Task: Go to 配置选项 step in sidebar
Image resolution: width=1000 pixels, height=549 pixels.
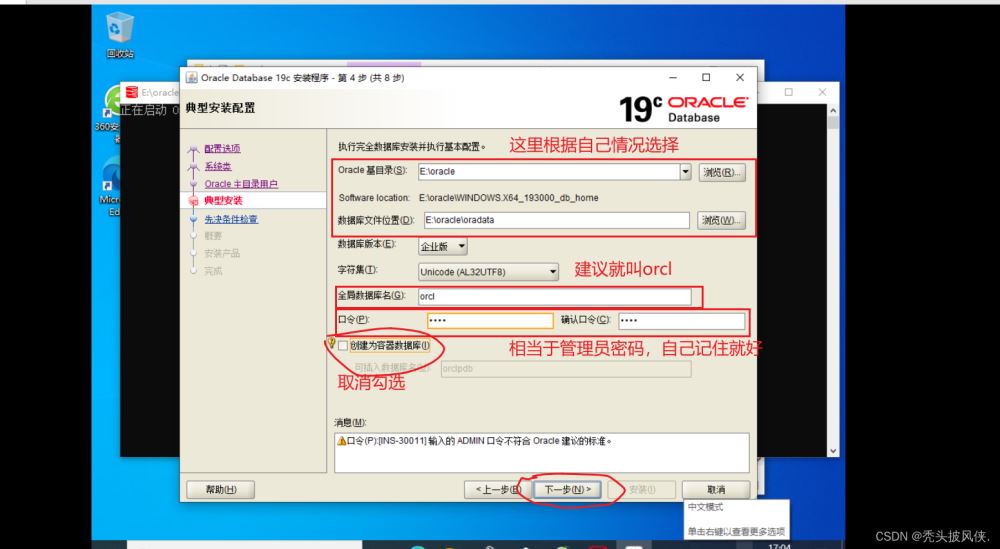Action: 222,149
